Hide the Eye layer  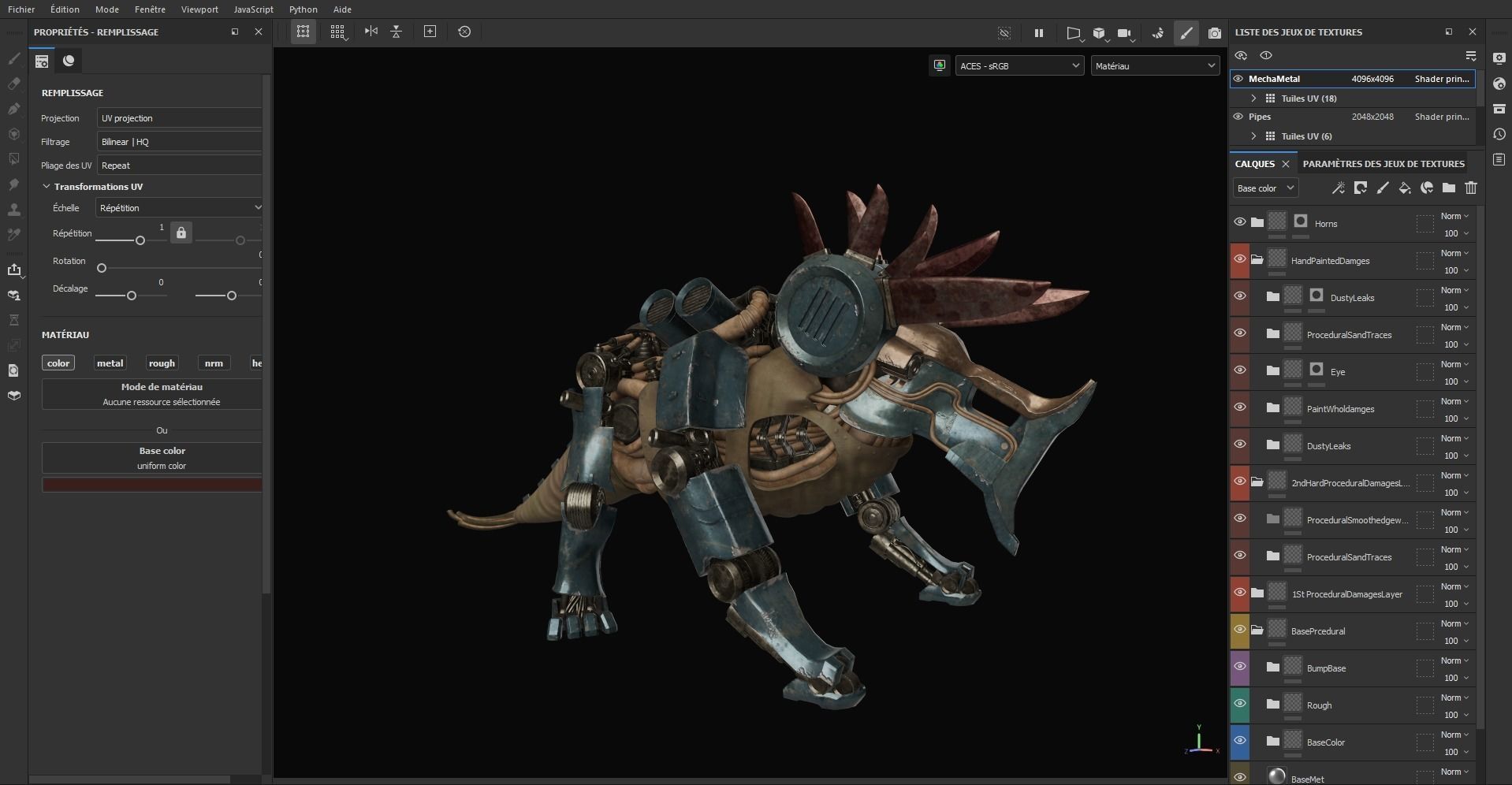click(x=1239, y=370)
